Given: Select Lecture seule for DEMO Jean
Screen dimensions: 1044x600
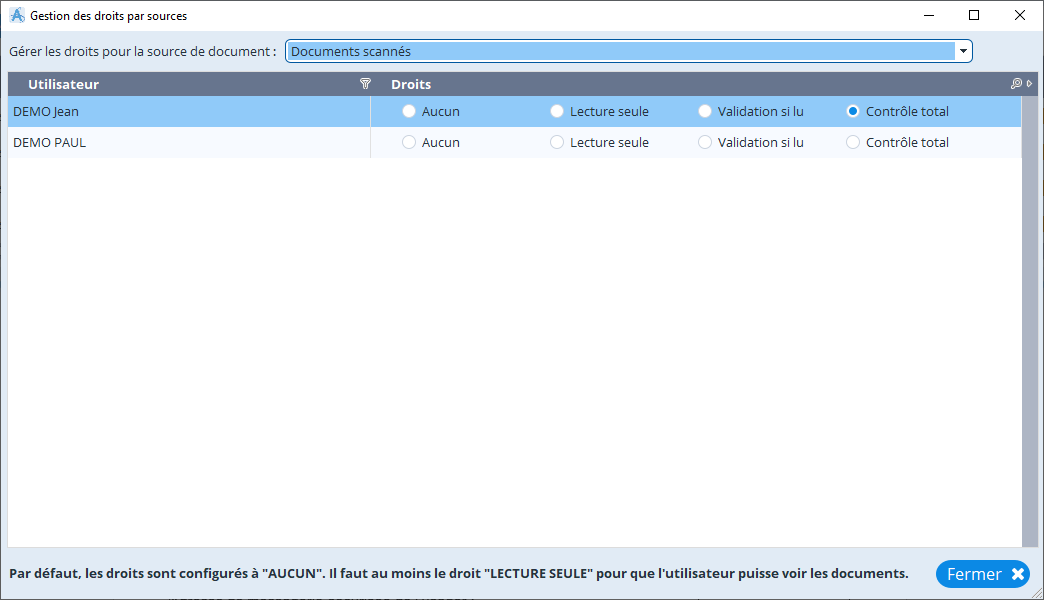Looking at the screenshot, I should [x=557, y=112].
